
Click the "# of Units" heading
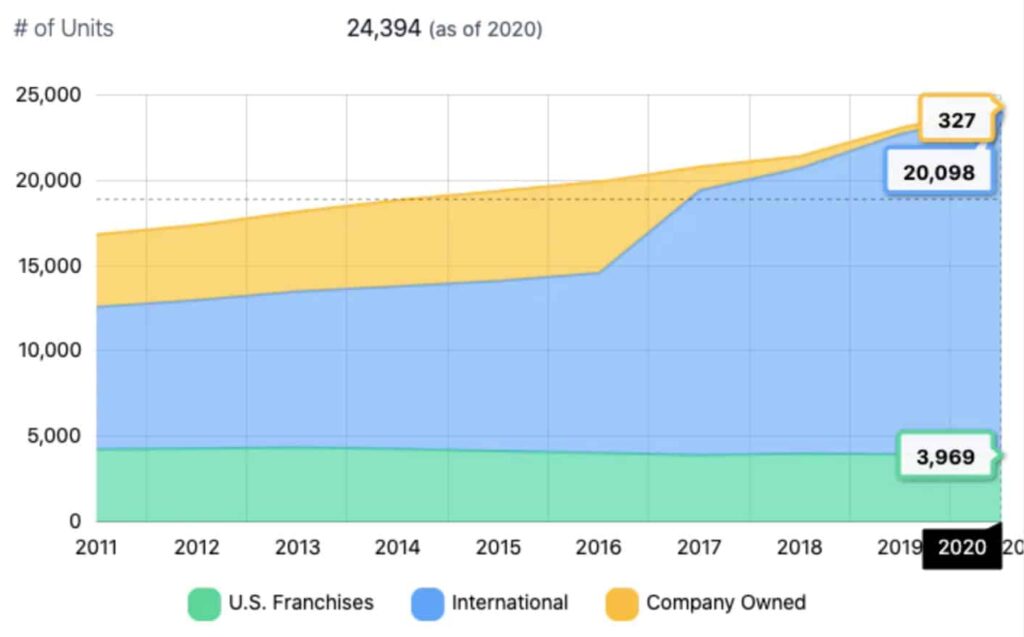click(x=64, y=28)
